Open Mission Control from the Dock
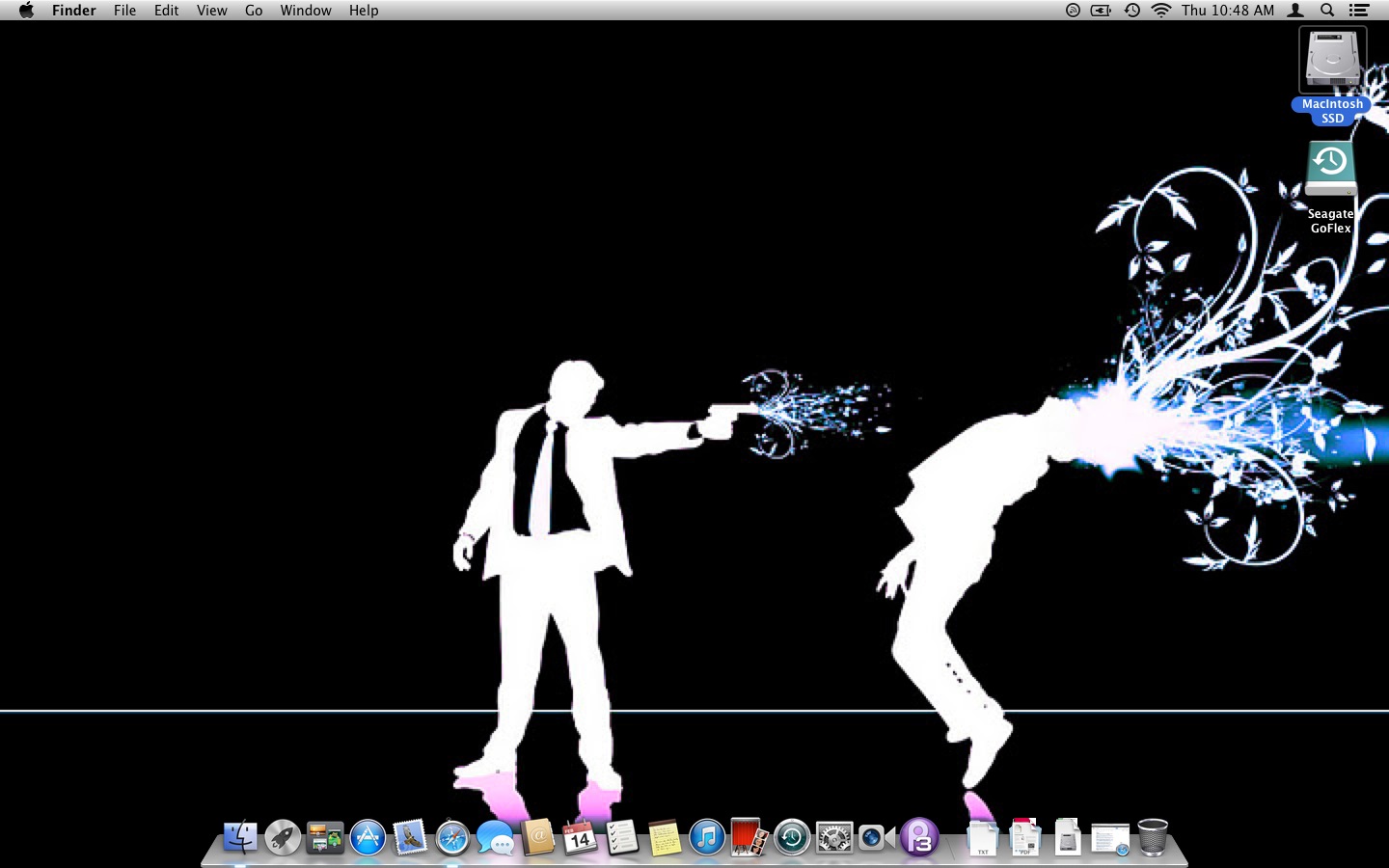Viewport: 1389px width, 868px height. click(325, 837)
